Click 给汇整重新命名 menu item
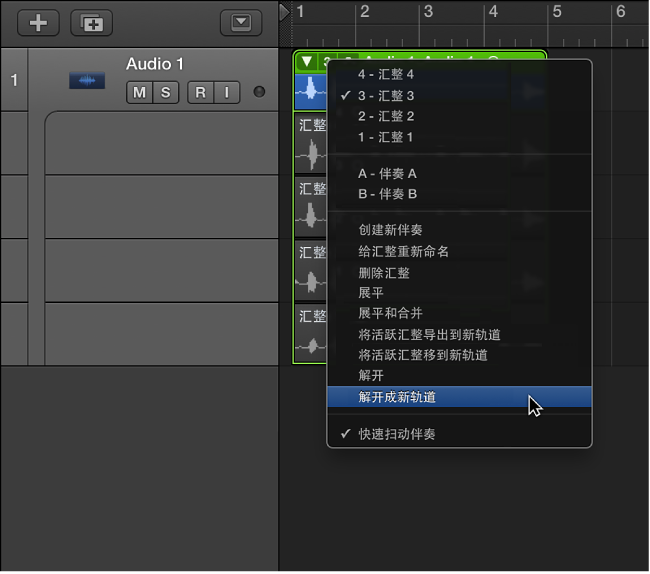Screen dimensions: 650x574 point(459,251)
